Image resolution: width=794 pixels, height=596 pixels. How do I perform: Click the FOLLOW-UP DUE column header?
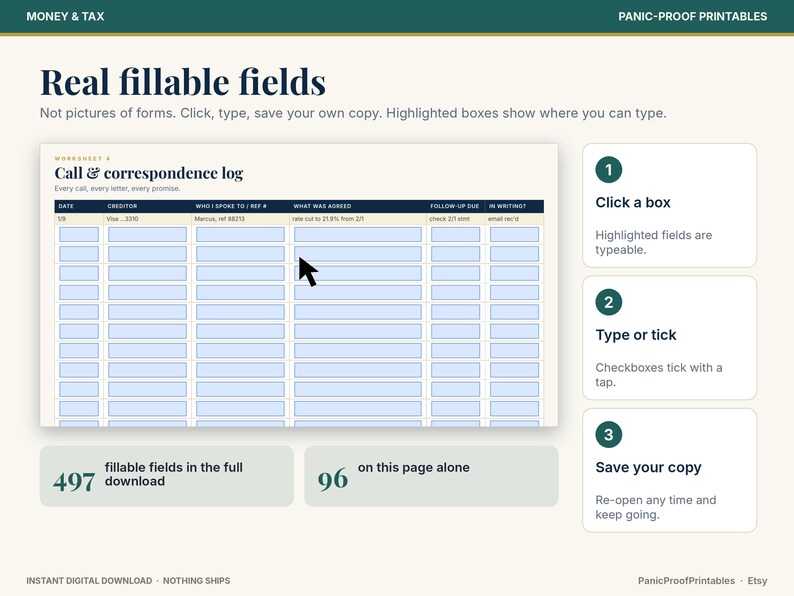[x=454, y=206]
